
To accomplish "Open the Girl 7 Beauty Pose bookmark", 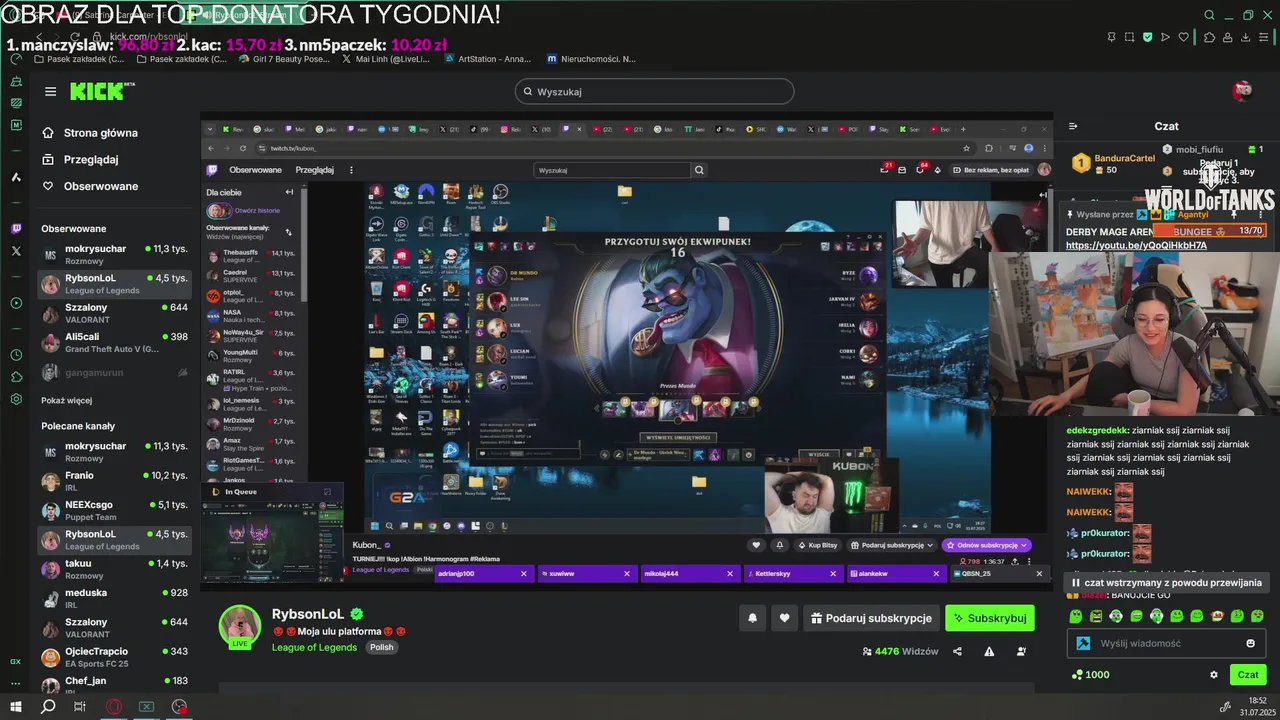I will point(284,59).
